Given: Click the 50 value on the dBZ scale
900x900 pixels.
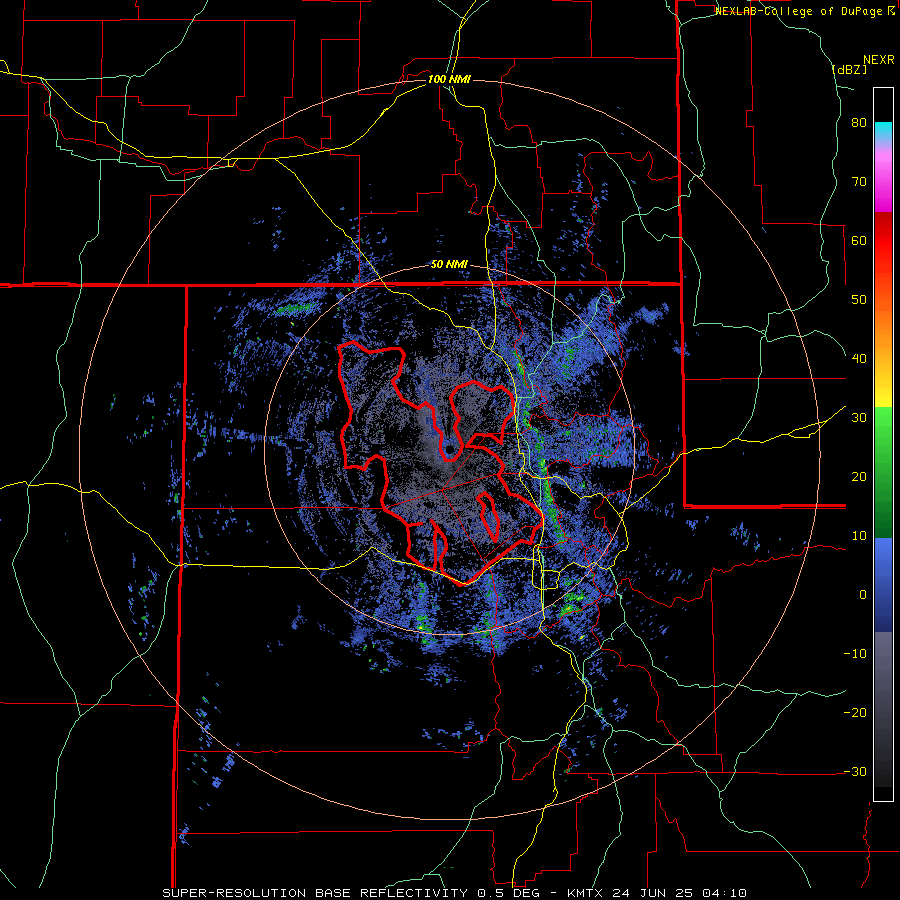Looking at the screenshot, I should pyautogui.click(x=859, y=300).
